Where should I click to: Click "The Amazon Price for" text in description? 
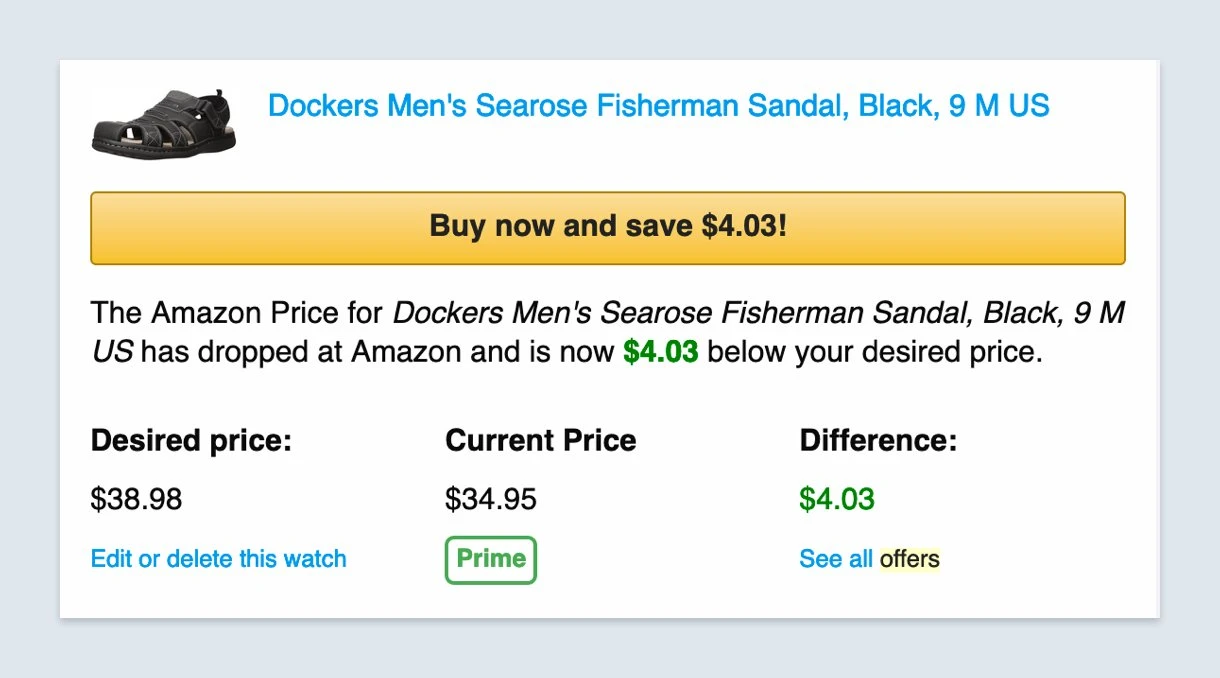(237, 313)
